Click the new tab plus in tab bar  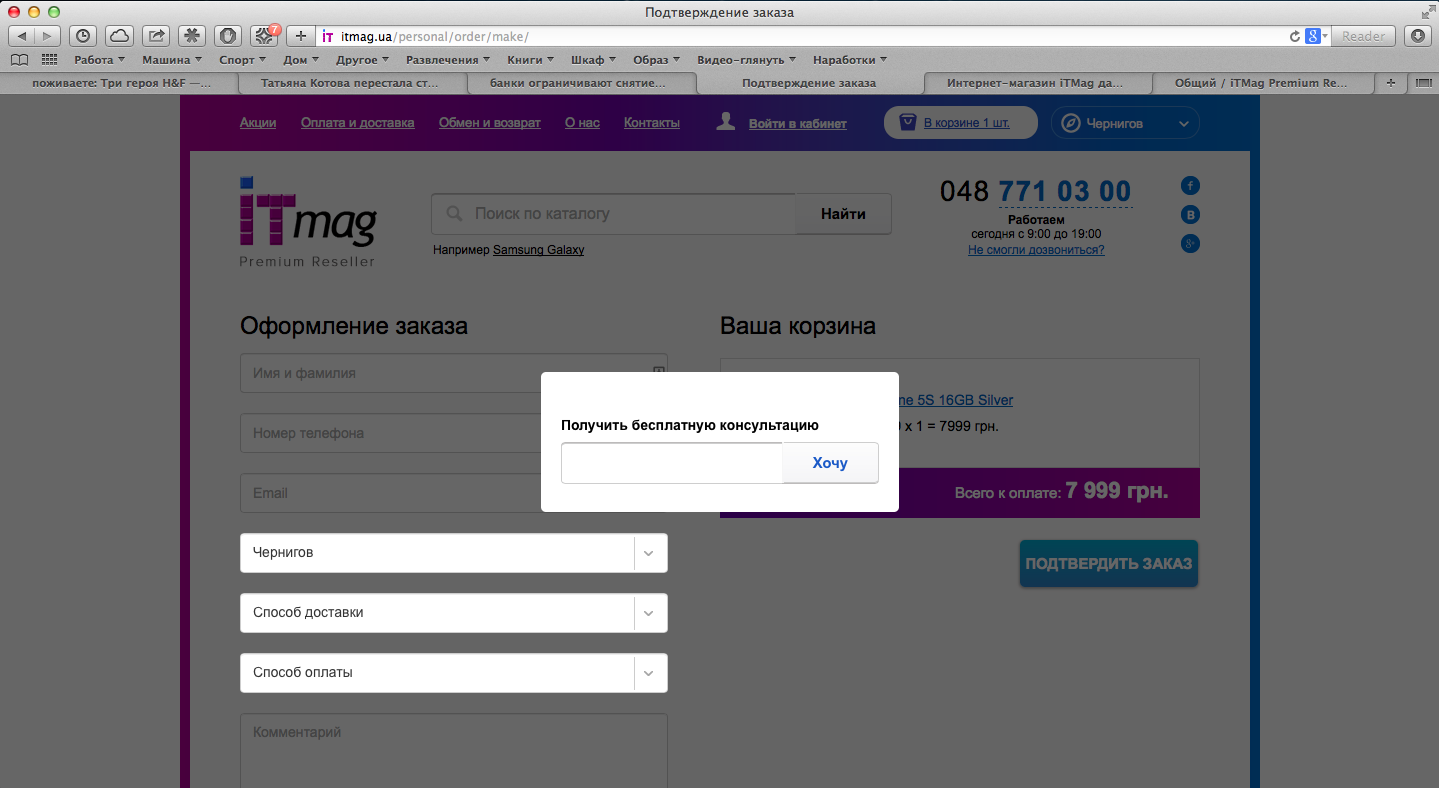1391,84
